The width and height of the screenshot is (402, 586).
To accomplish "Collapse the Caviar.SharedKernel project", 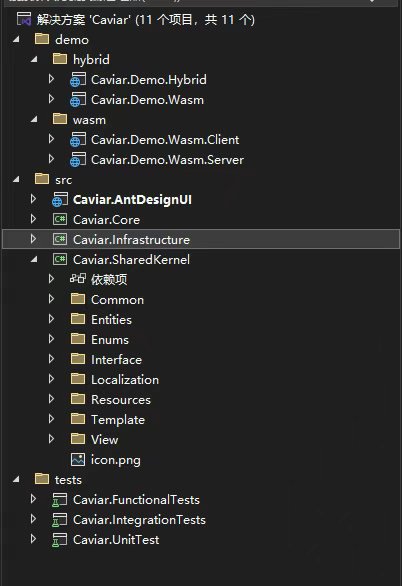I will point(34,259).
